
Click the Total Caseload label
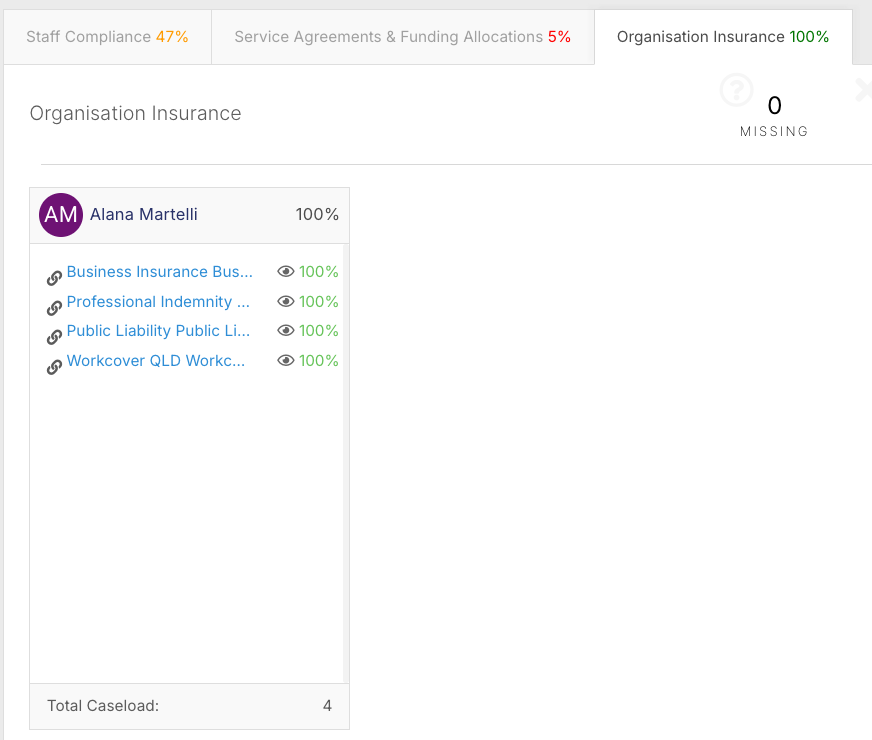(x=103, y=706)
